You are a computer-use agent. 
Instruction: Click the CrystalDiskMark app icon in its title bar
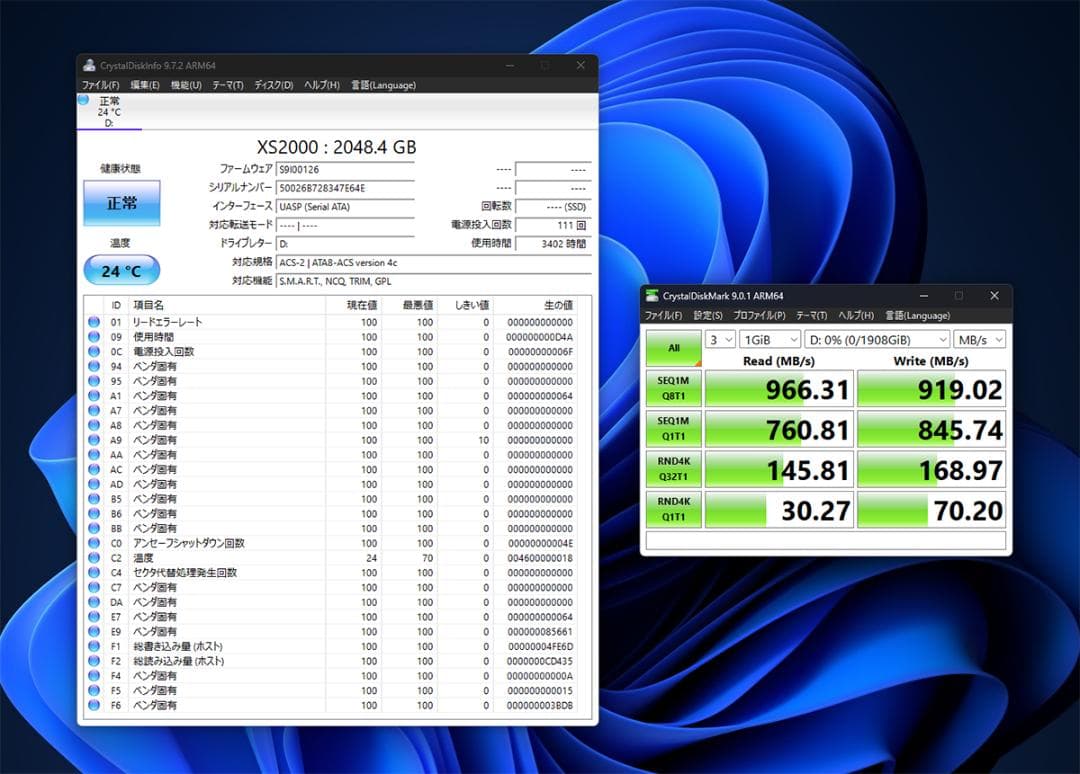[651, 296]
